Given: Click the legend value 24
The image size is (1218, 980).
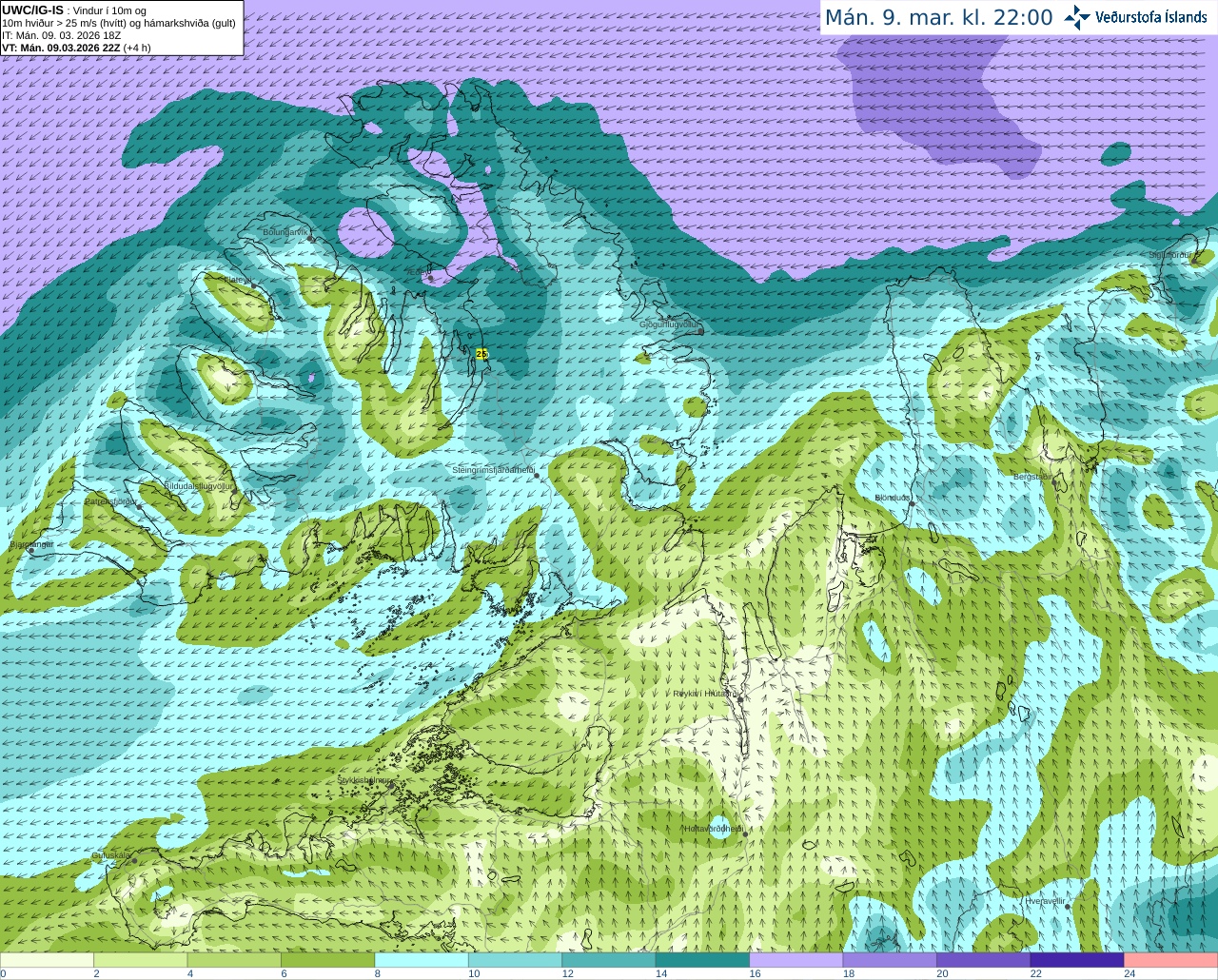Looking at the screenshot, I should (x=1130, y=973).
